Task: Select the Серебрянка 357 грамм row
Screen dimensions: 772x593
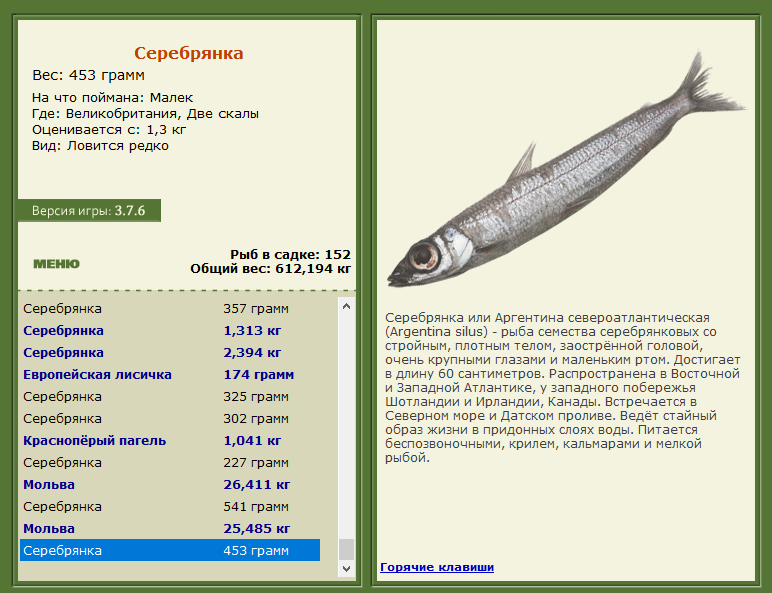Action: pyautogui.click(x=170, y=309)
